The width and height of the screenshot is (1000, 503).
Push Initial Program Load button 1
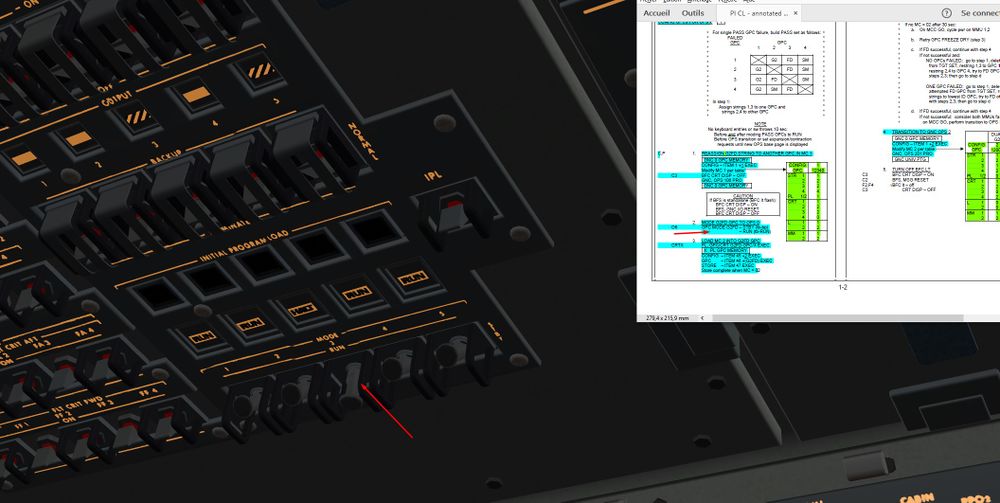click(x=158, y=295)
